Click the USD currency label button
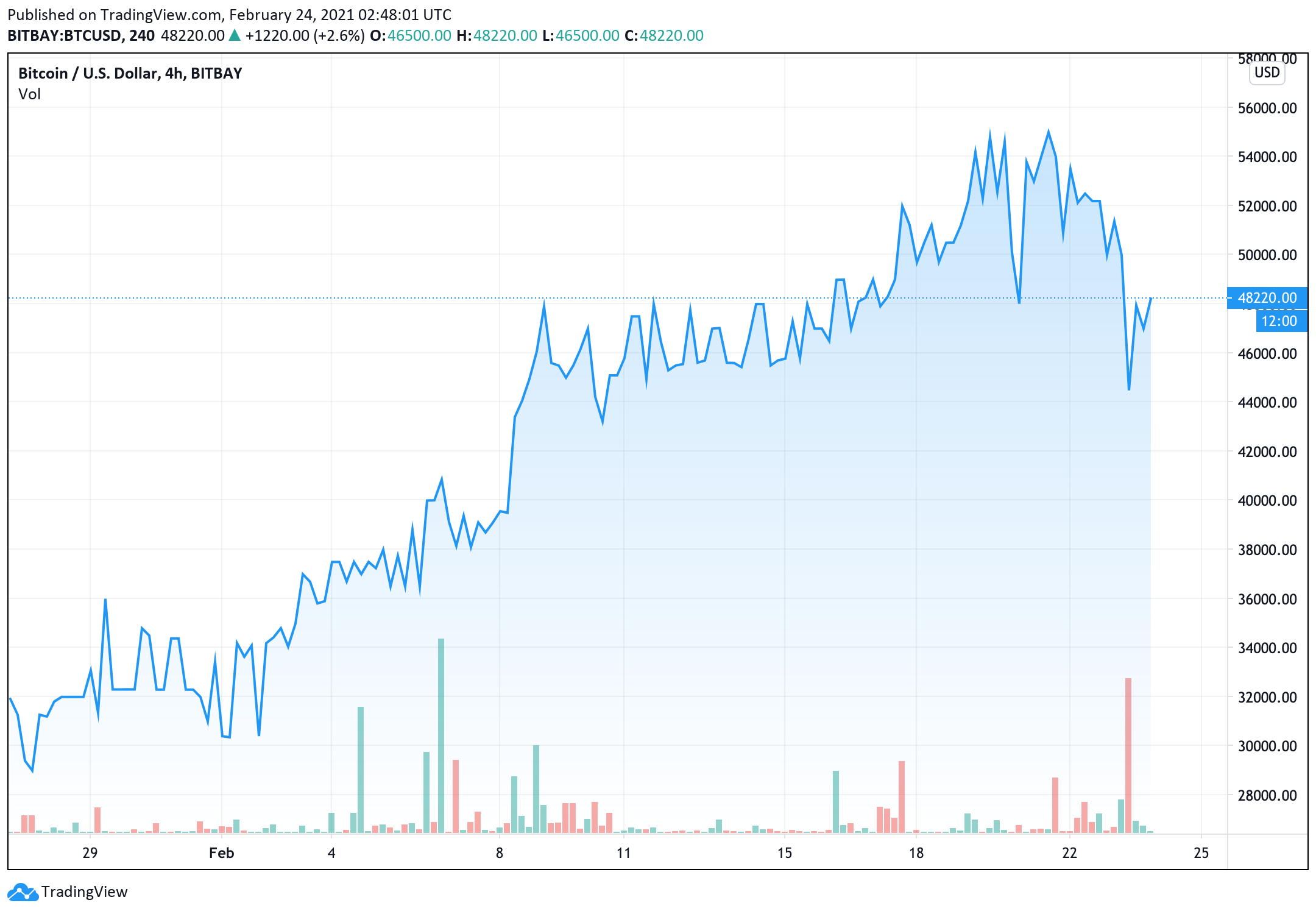The image size is (1316, 914). (x=1267, y=73)
